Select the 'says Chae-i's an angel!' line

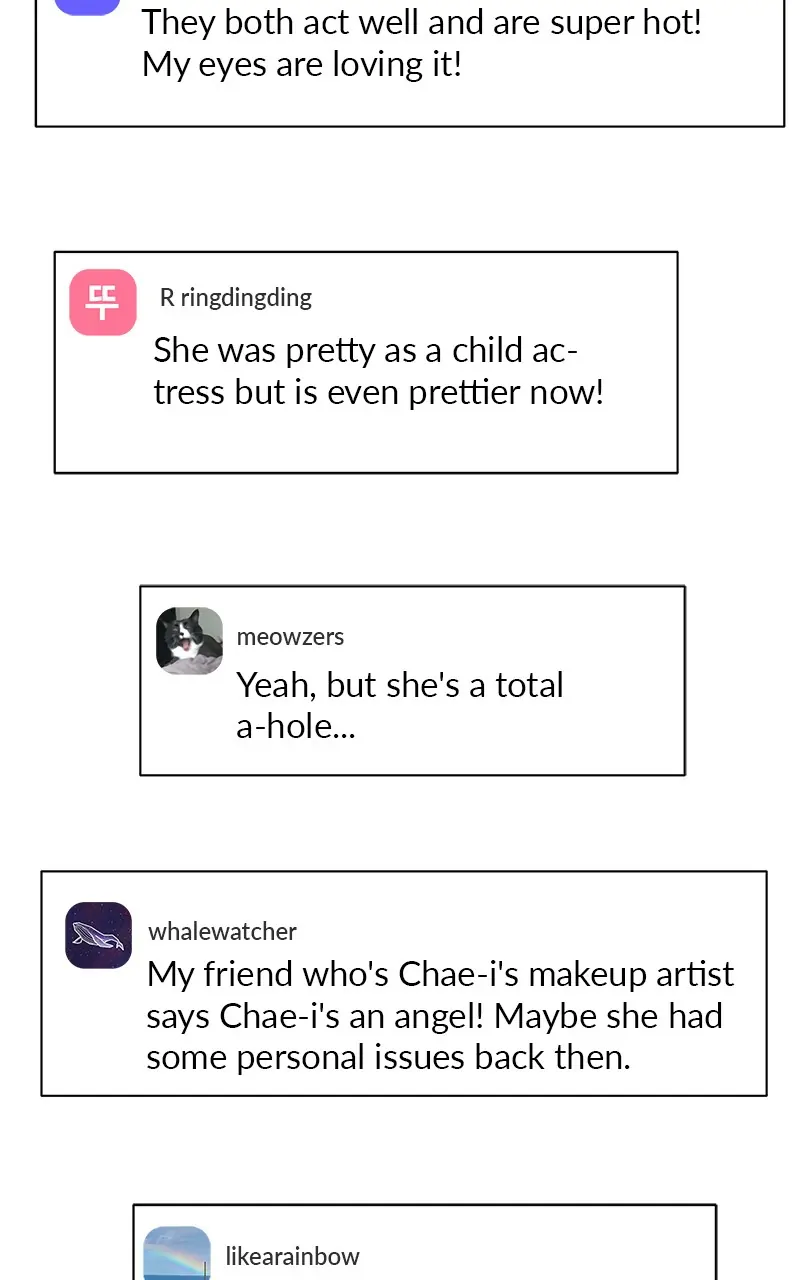[x=434, y=1015]
